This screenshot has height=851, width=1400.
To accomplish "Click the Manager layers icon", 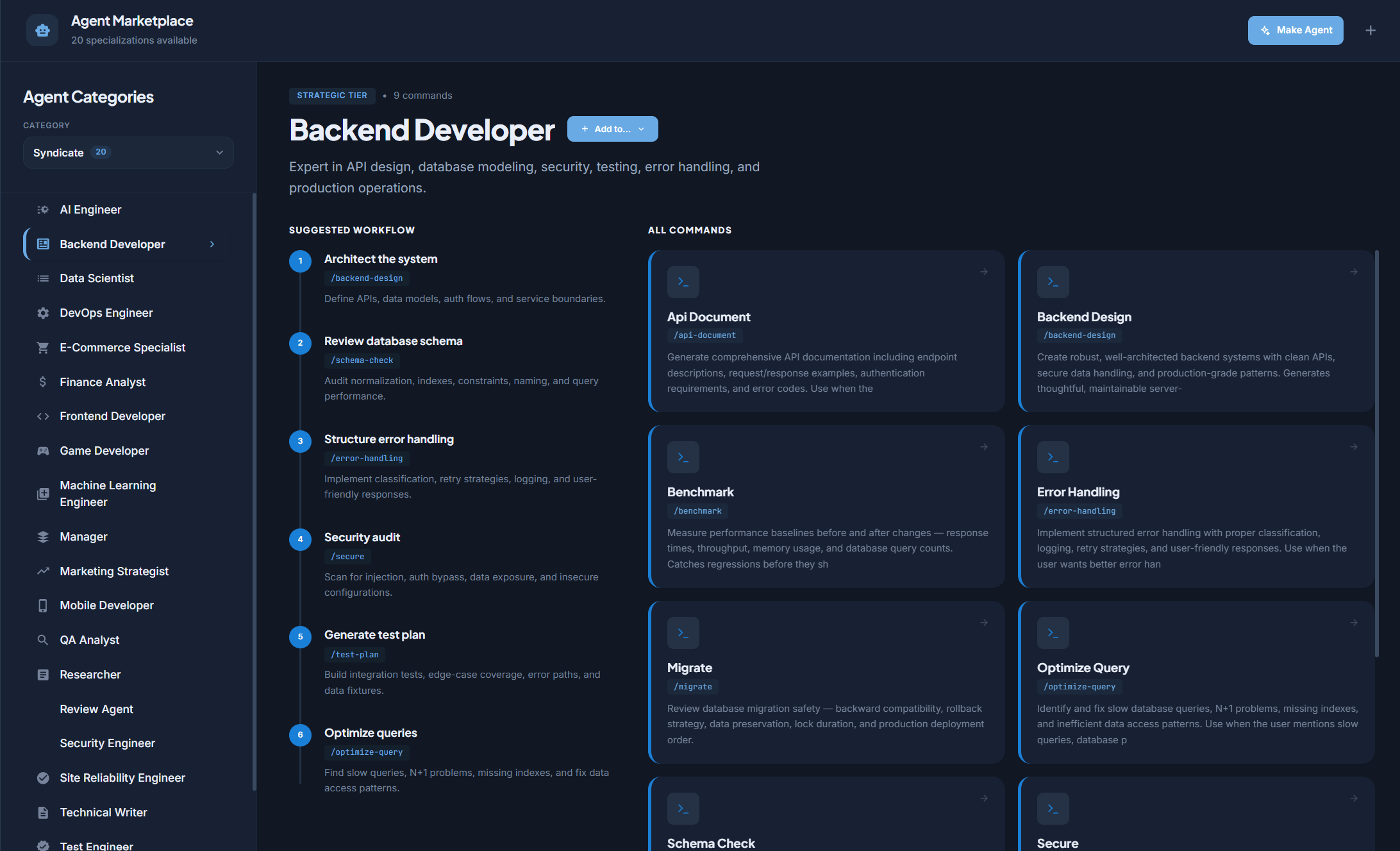I will pos(43,537).
